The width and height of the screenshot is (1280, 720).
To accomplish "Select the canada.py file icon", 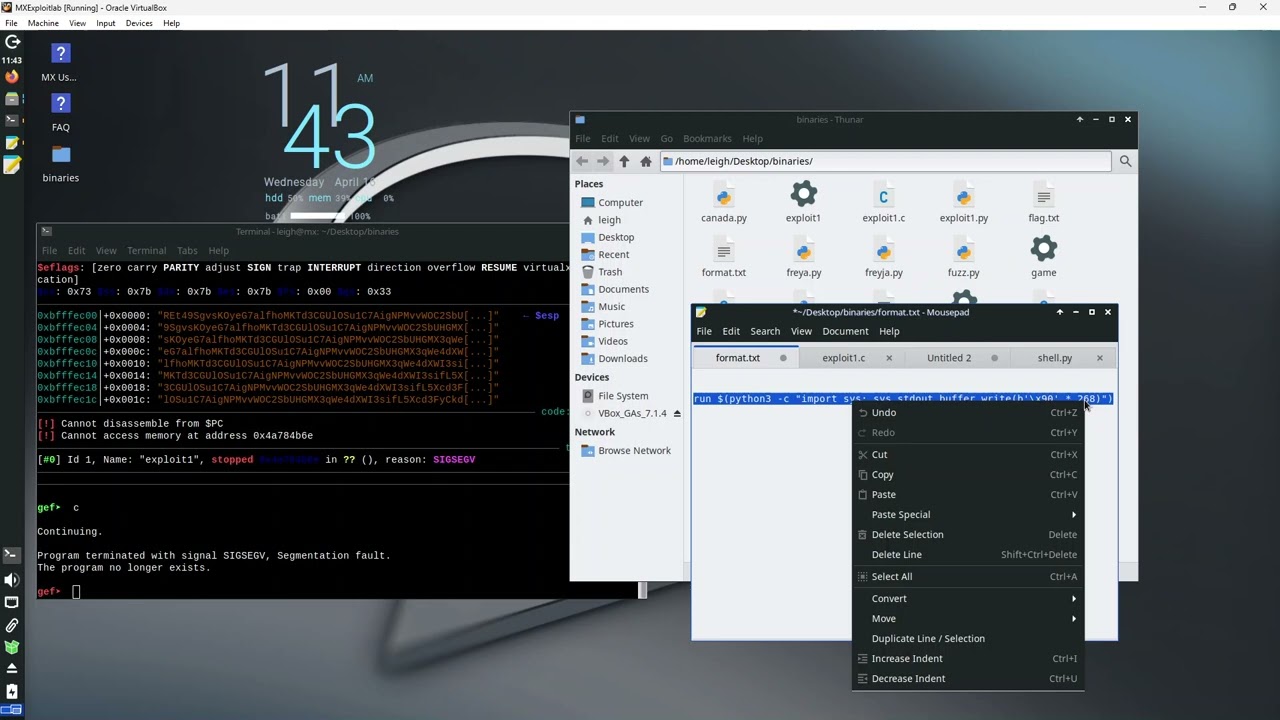I will [724, 203].
